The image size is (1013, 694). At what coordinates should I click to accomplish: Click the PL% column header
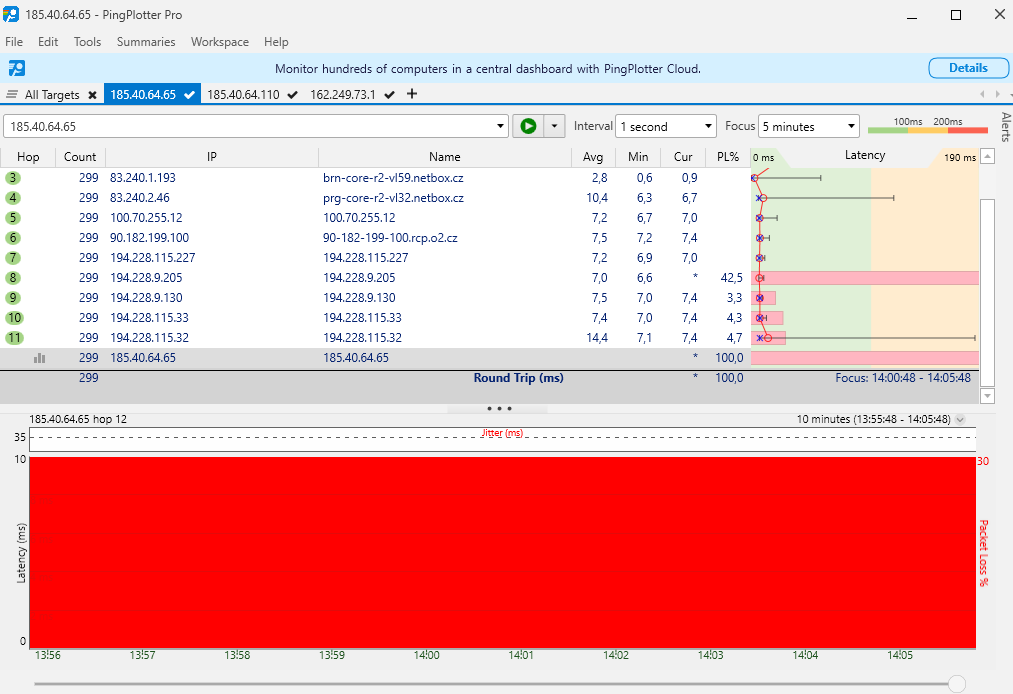pos(727,157)
